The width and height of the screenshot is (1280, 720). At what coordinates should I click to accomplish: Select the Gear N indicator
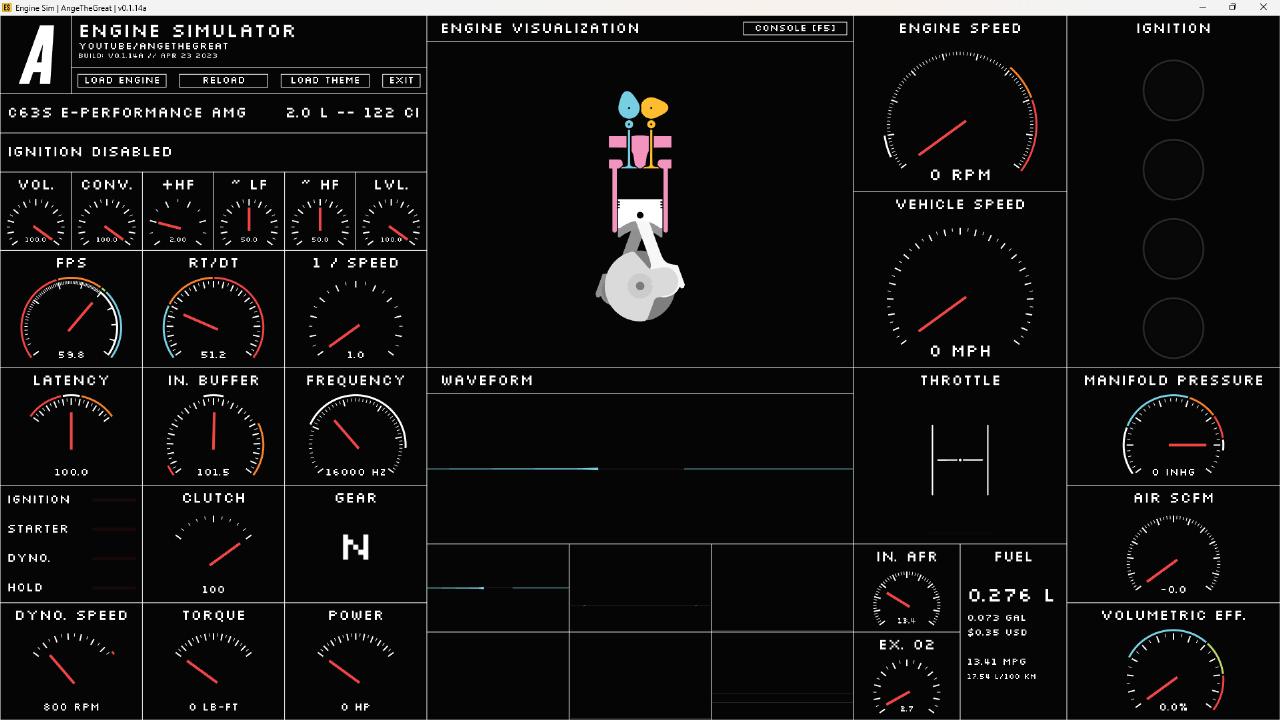(x=355, y=547)
